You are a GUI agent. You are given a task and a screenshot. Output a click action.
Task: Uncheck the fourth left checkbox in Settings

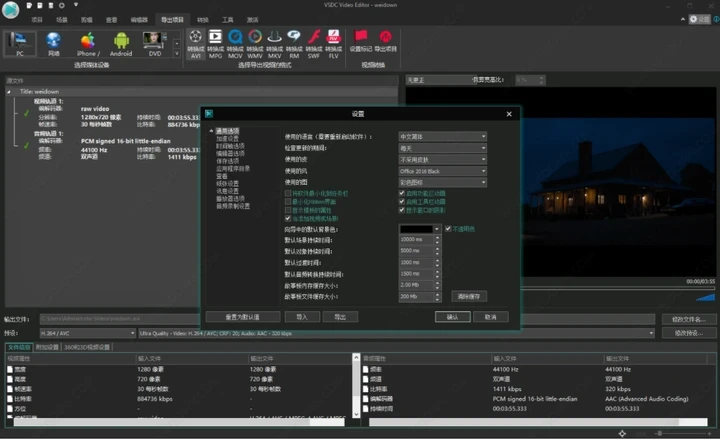click(288, 219)
